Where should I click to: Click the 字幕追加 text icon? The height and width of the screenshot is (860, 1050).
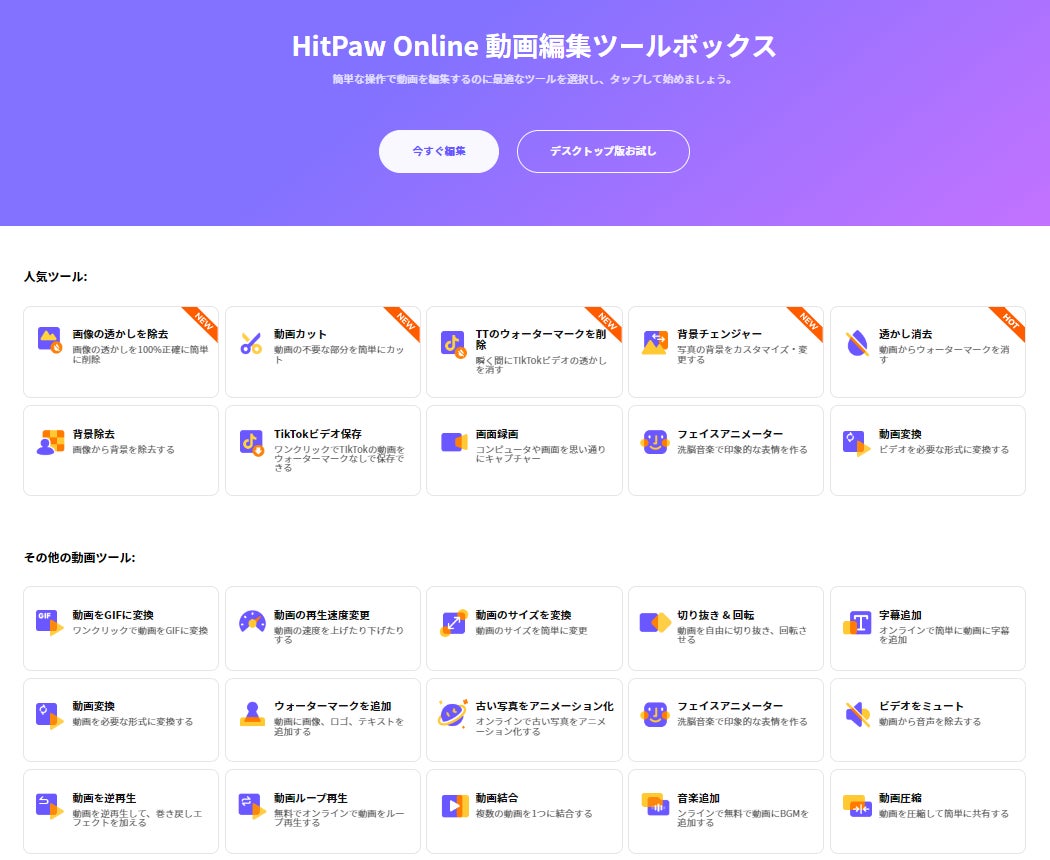click(857, 623)
